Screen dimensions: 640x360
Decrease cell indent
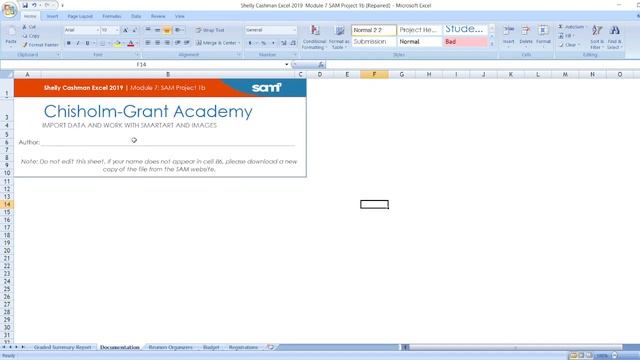click(x=177, y=43)
